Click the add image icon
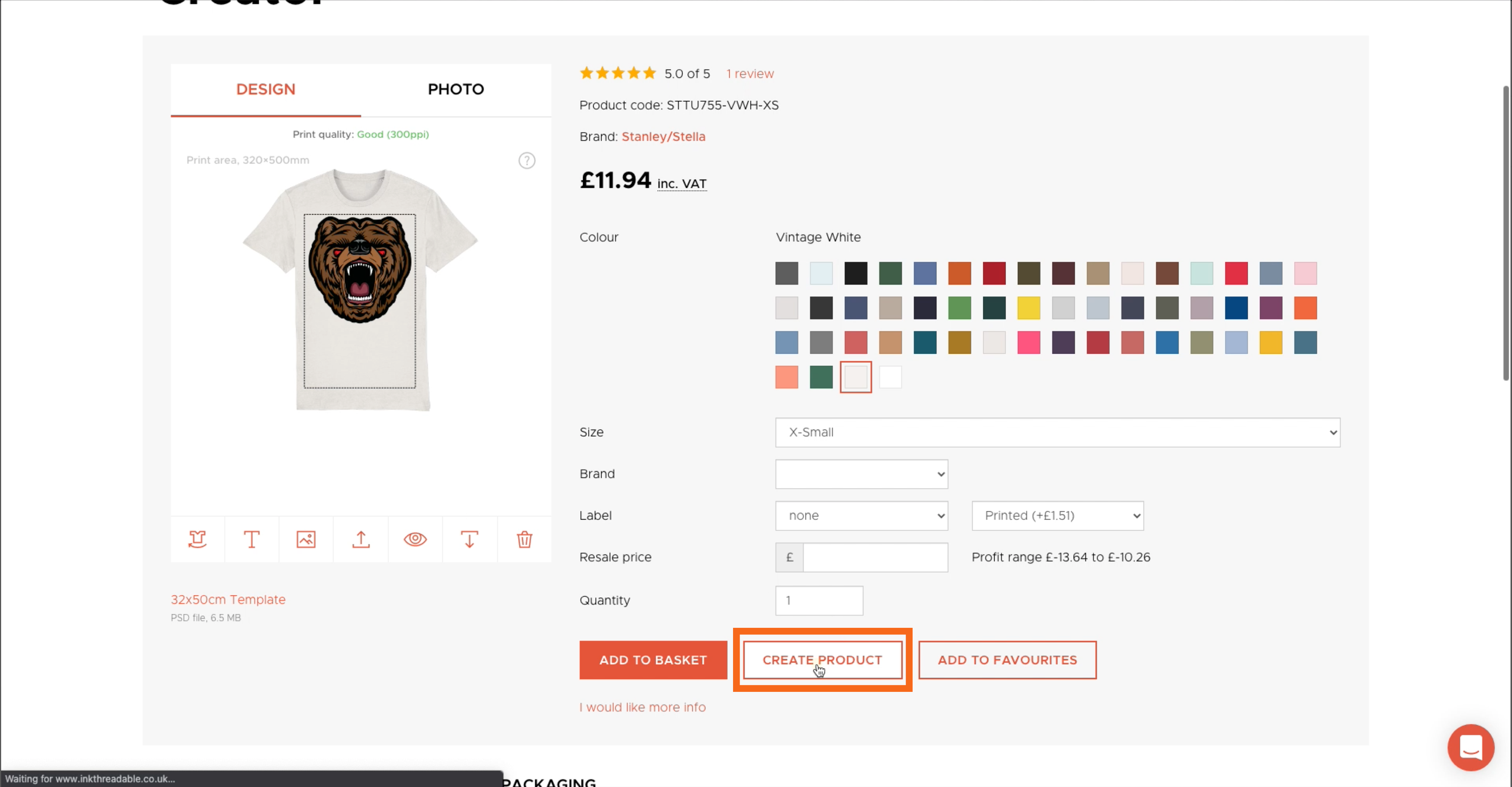The image size is (1512, 787). tap(306, 539)
